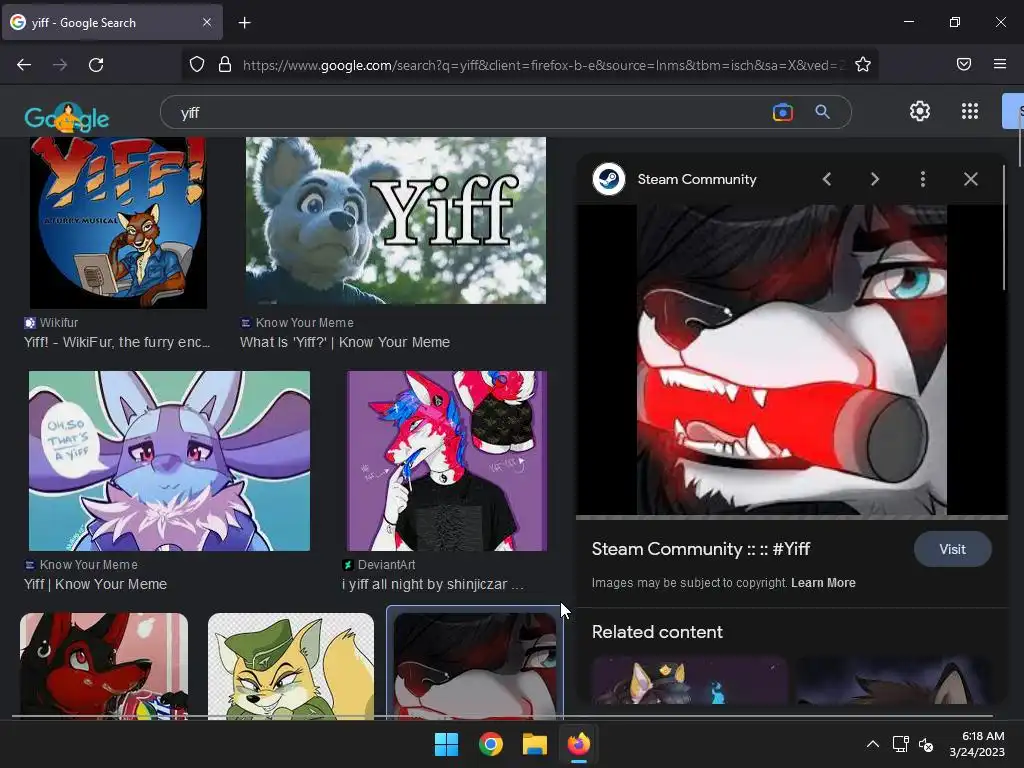
Task: Open second related content thumbnail
Action: (894, 680)
